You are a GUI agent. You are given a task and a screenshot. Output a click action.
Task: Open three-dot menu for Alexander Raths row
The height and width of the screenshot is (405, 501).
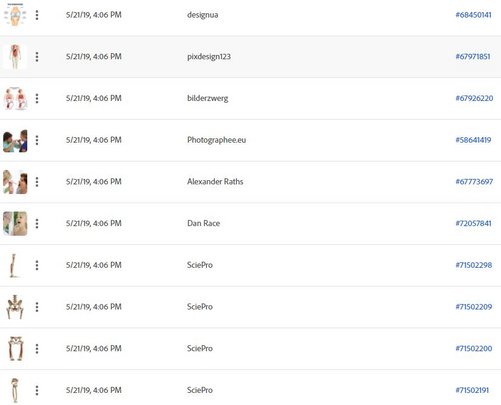tap(37, 182)
